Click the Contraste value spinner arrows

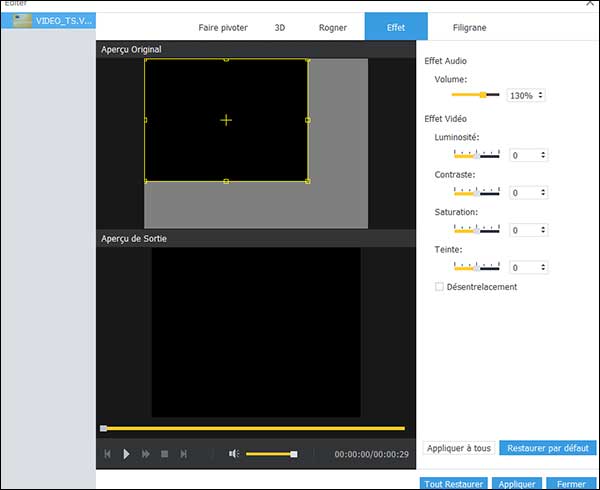coord(543,193)
